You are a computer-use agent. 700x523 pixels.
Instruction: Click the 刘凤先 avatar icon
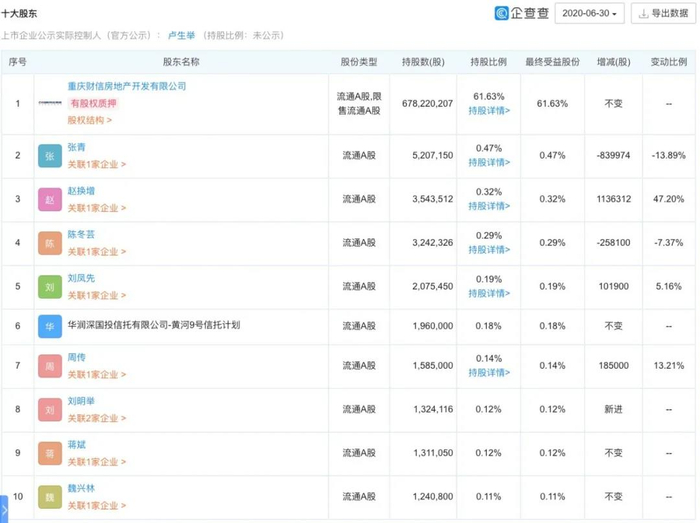[49, 286]
